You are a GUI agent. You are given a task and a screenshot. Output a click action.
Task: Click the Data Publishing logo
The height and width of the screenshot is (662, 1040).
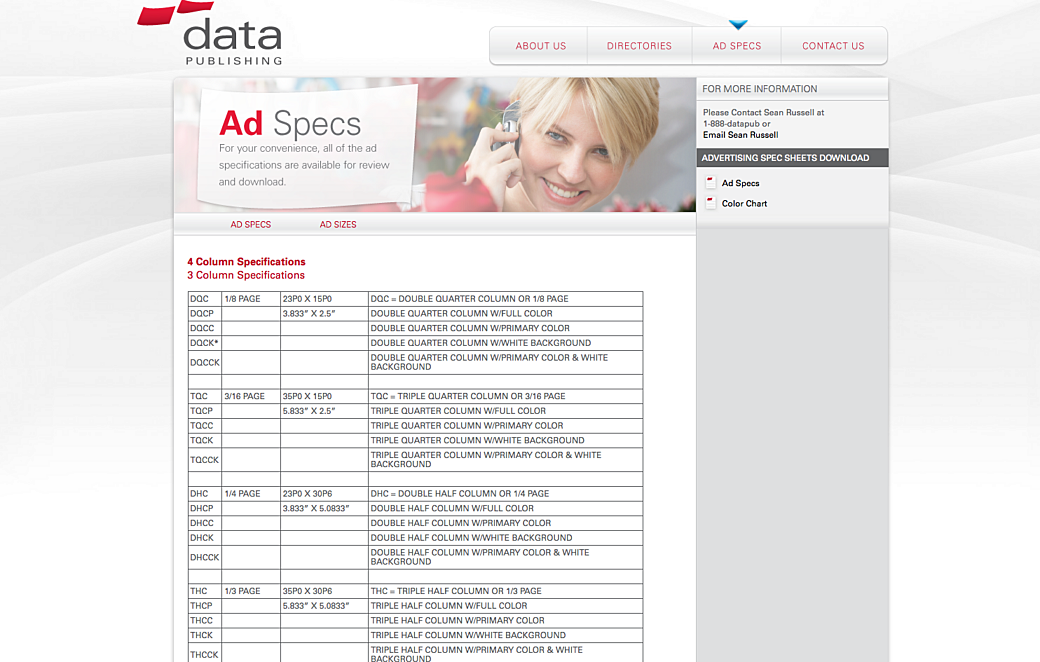pos(222,35)
